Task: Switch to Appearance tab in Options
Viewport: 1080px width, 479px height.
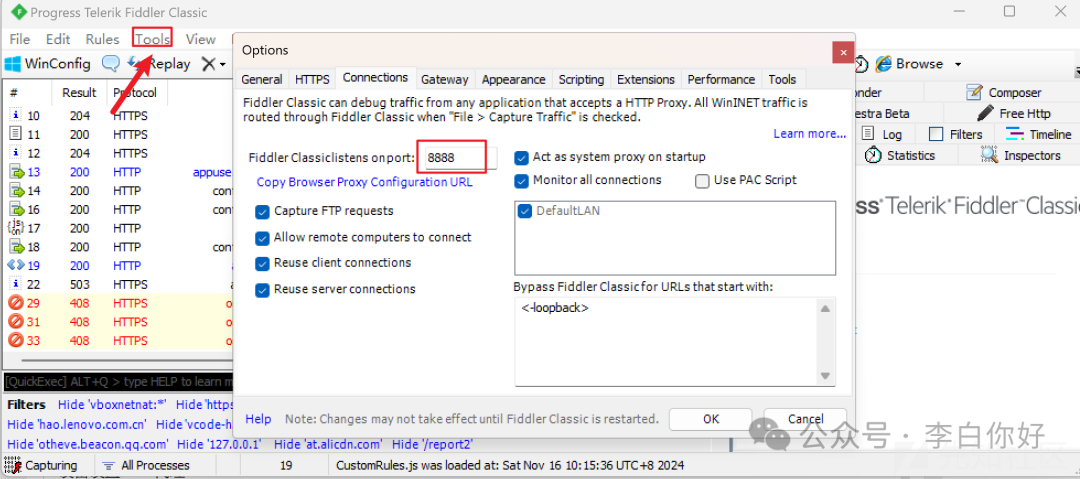Action: click(x=514, y=79)
